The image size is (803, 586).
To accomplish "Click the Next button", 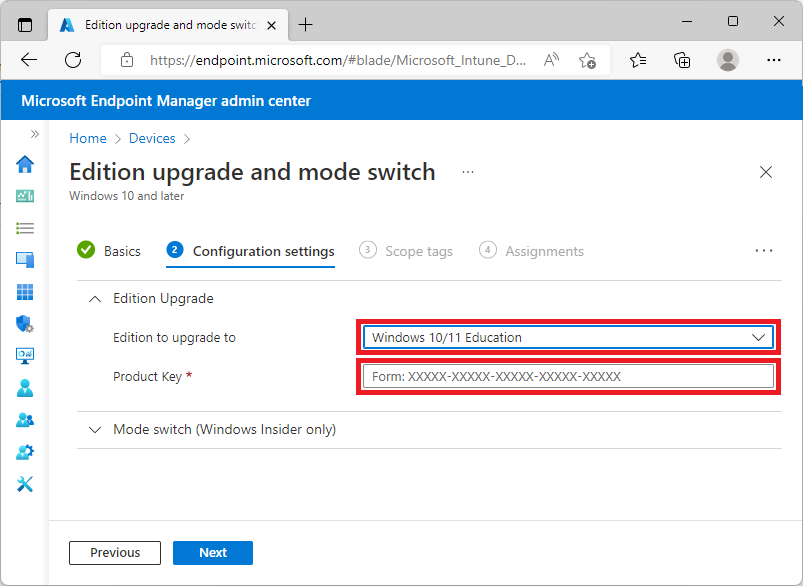I will click(212, 553).
